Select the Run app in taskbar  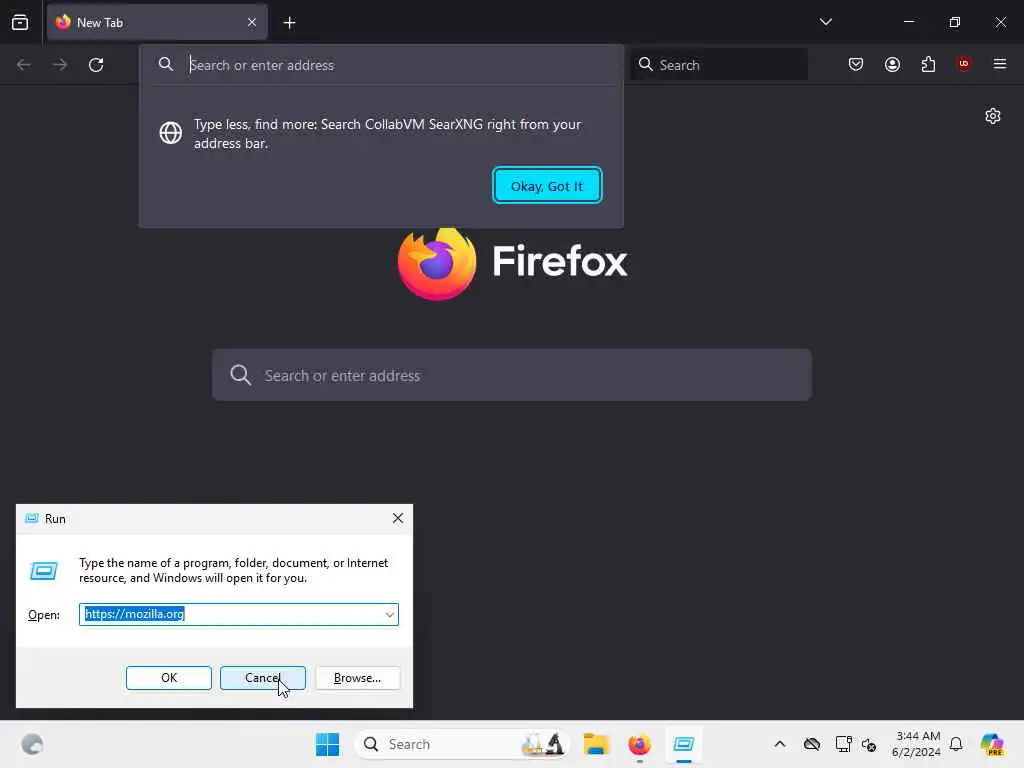(x=684, y=744)
